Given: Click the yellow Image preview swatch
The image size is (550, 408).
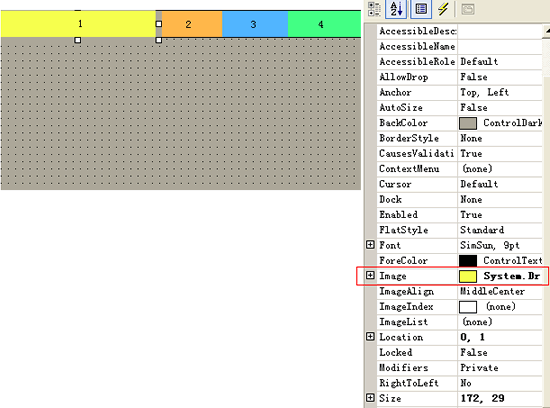Looking at the screenshot, I should tap(468, 276).
